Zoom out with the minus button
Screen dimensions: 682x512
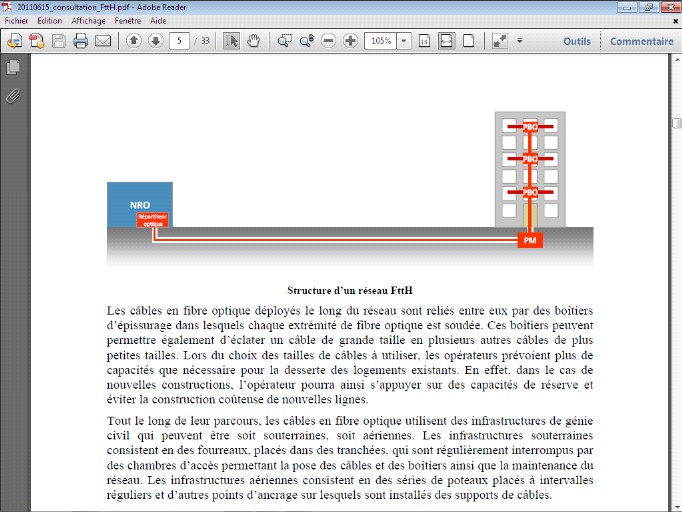coord(328,41)
